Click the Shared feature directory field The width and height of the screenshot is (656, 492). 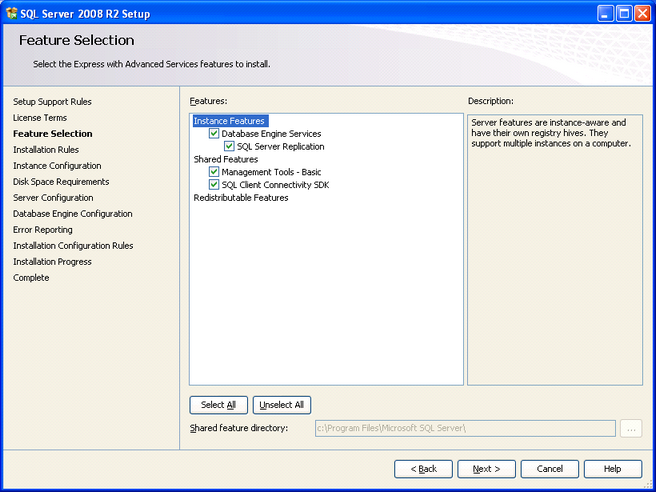(464, 428)
